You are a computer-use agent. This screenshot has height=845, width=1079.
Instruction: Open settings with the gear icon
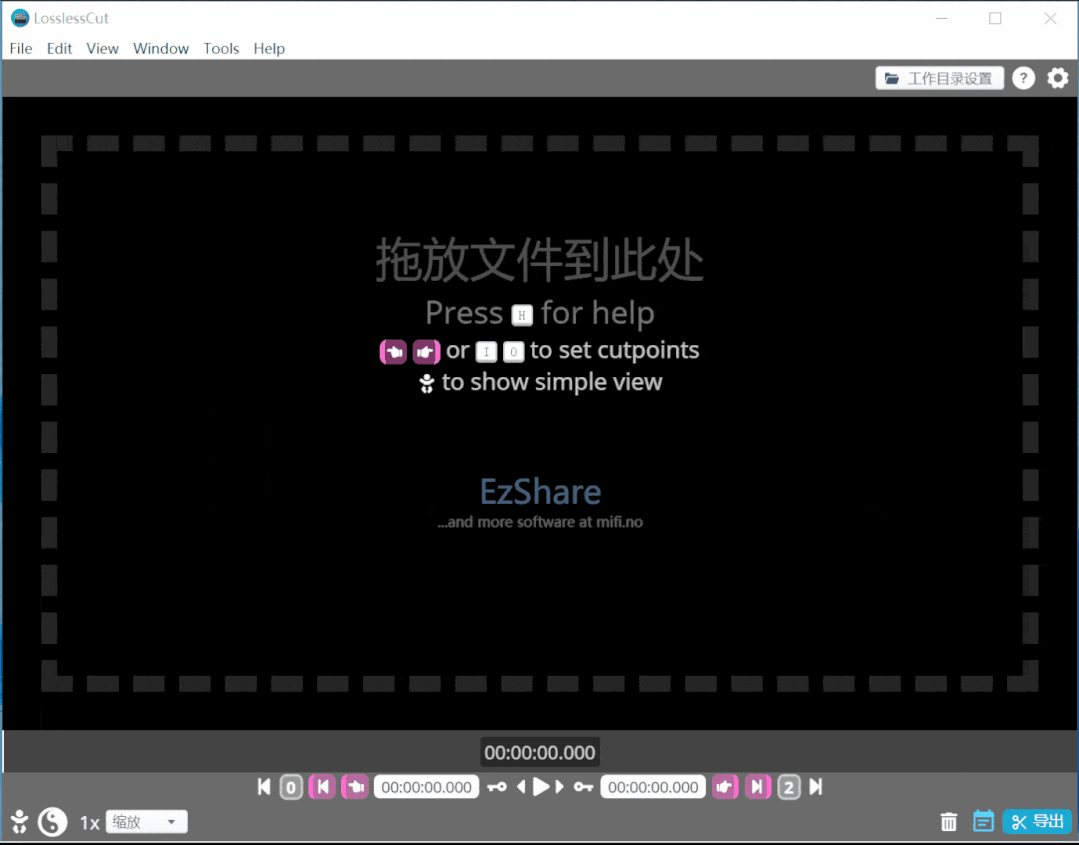click(1058, 78)
